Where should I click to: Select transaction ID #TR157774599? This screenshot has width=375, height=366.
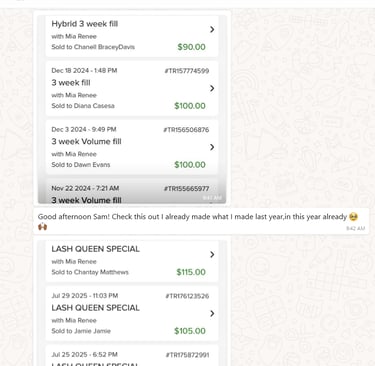pos(187,71)
